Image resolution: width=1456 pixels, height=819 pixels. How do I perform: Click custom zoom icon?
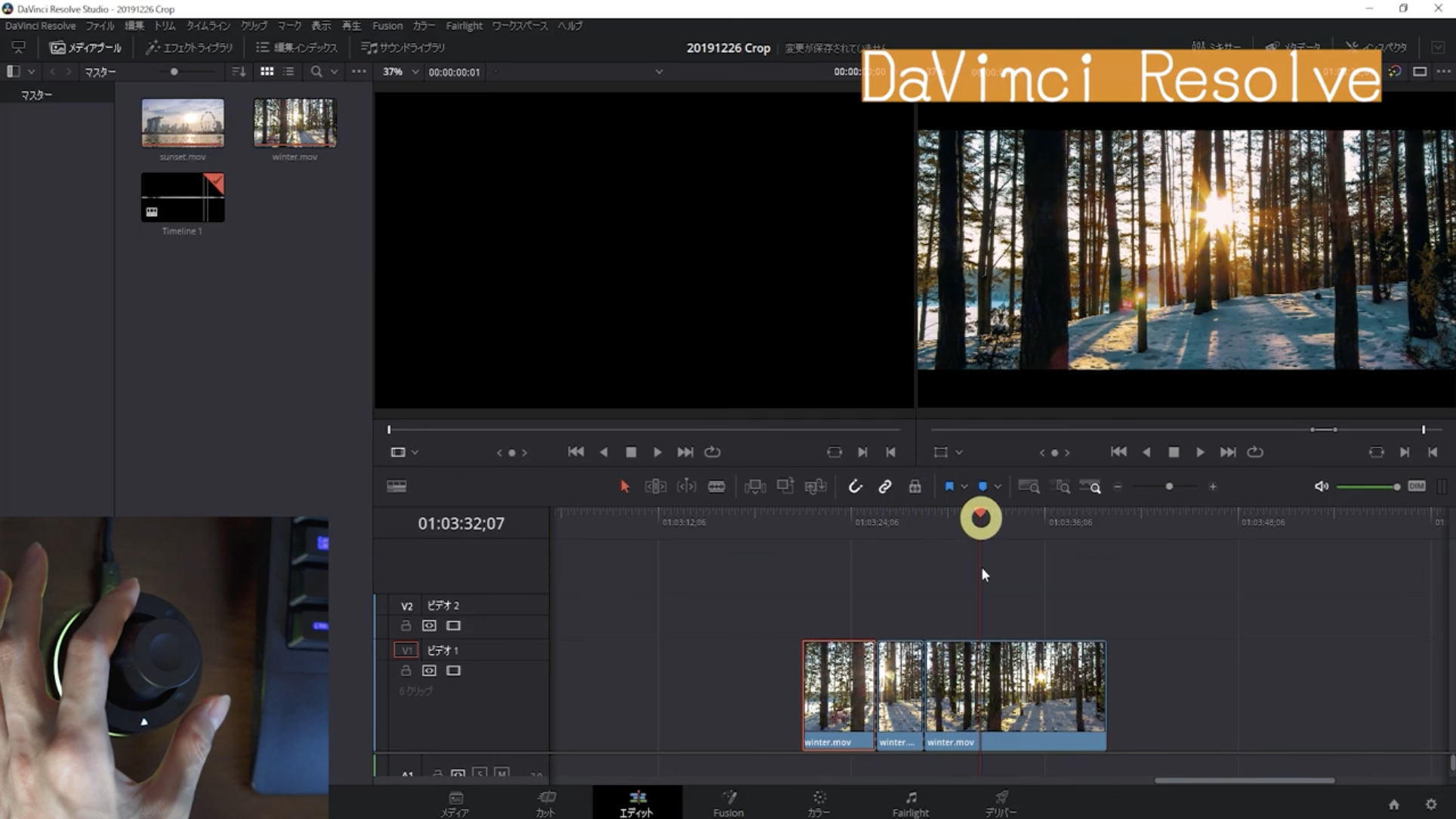click(1090, 487)
